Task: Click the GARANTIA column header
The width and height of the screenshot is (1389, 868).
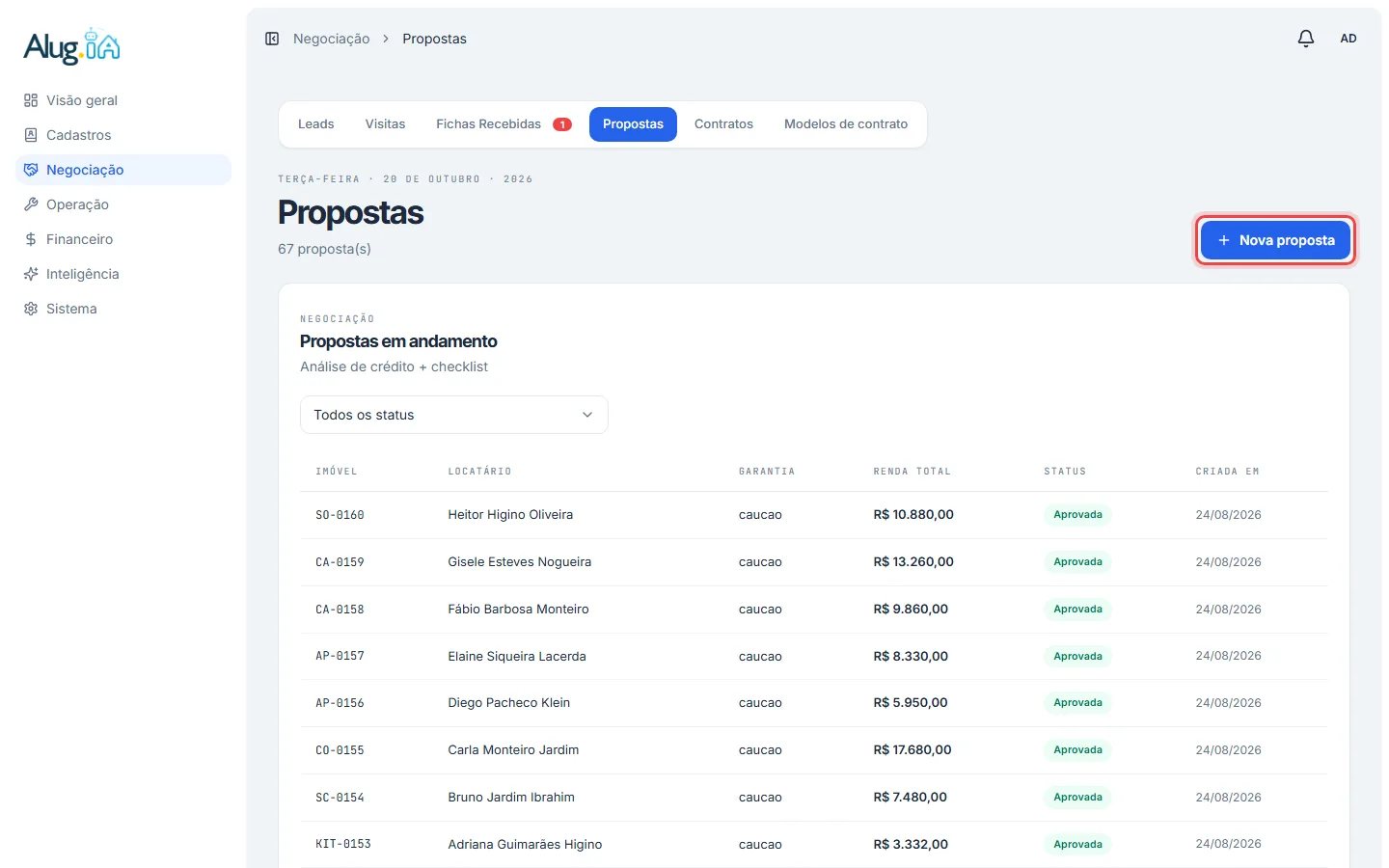Action: tap(767, 472)
